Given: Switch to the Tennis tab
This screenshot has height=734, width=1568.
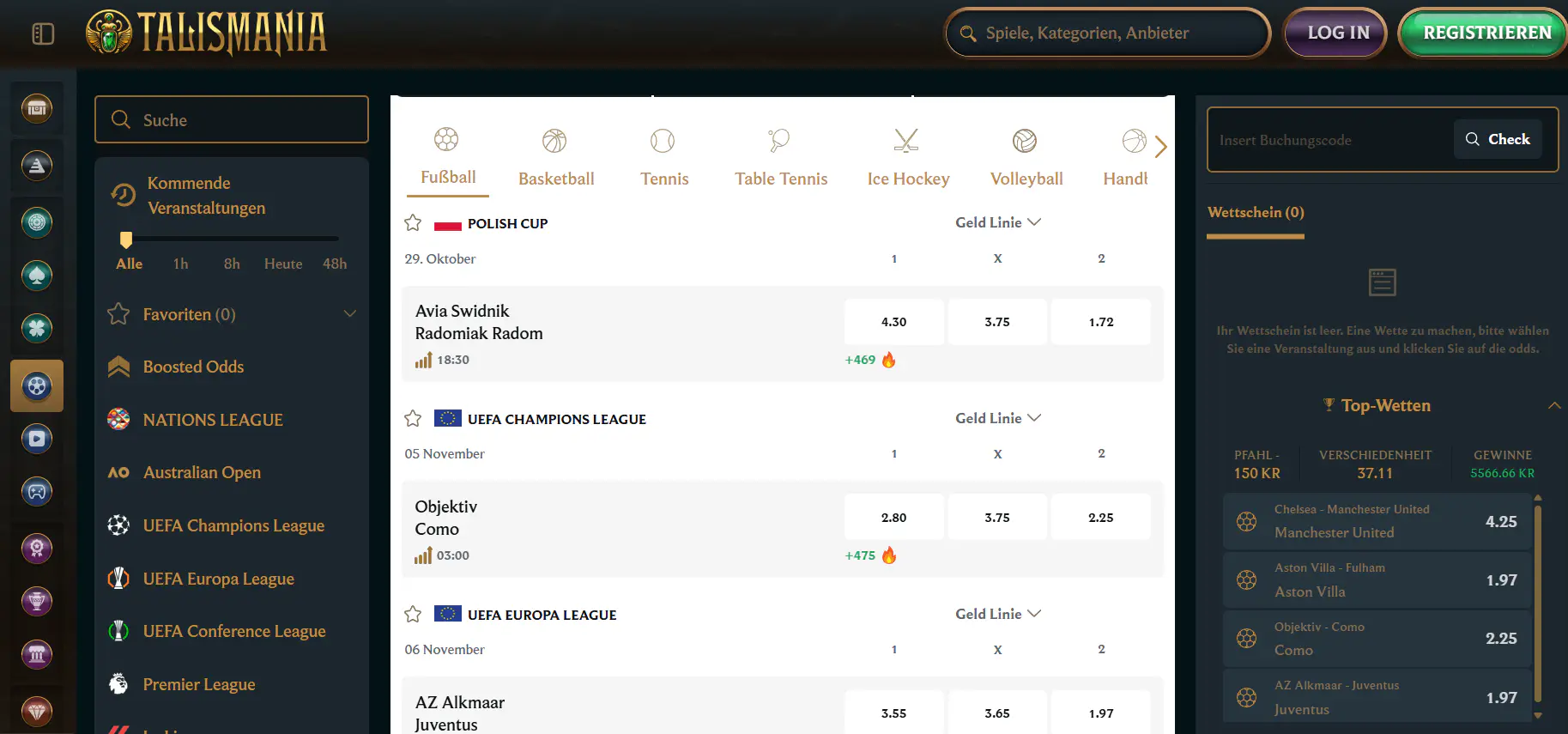Looking at the screenshot, I should pos(664,158).
